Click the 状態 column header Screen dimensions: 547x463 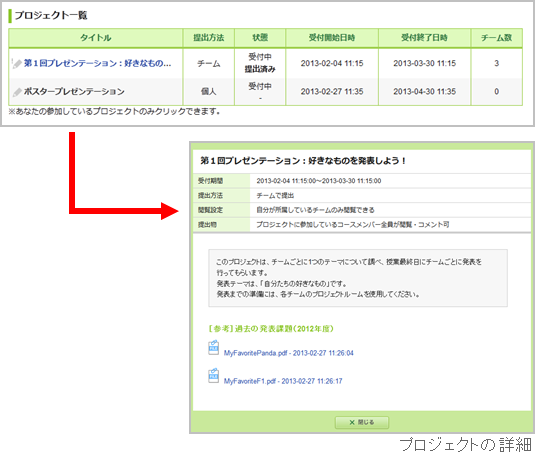pyautogui.click(x=260, y=38)
